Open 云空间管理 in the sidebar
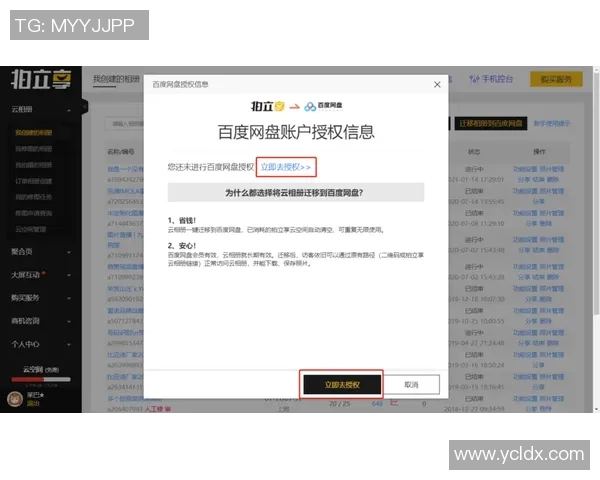The image size is (600, 480). [x=31, y=229]
